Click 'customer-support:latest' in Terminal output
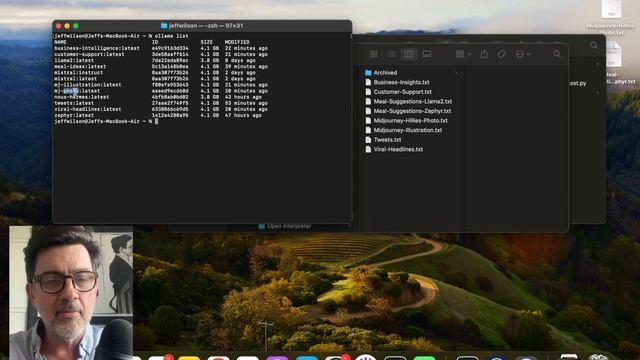640x360 pixels. [89, 54]
